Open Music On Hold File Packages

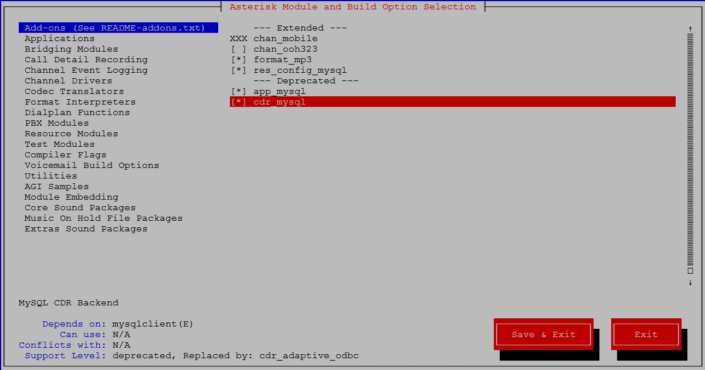103,218
